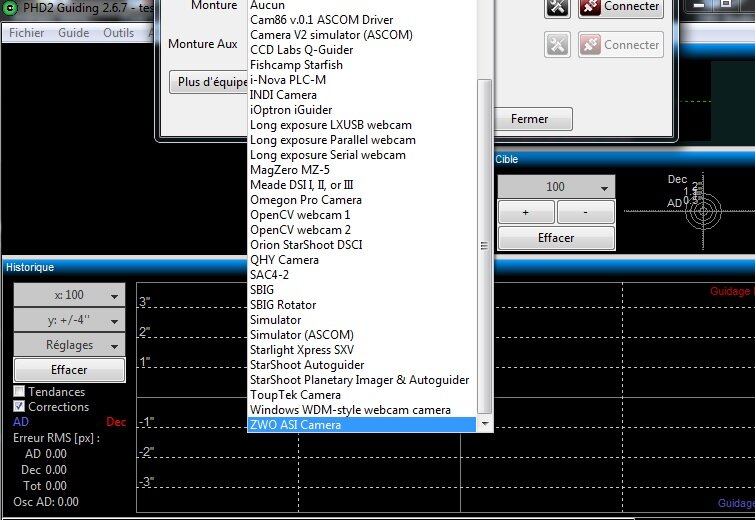The image size is (755, 520).
Task: Select StarShoot Autoguider
Action: pyautogui.click(x=362, y=364)
